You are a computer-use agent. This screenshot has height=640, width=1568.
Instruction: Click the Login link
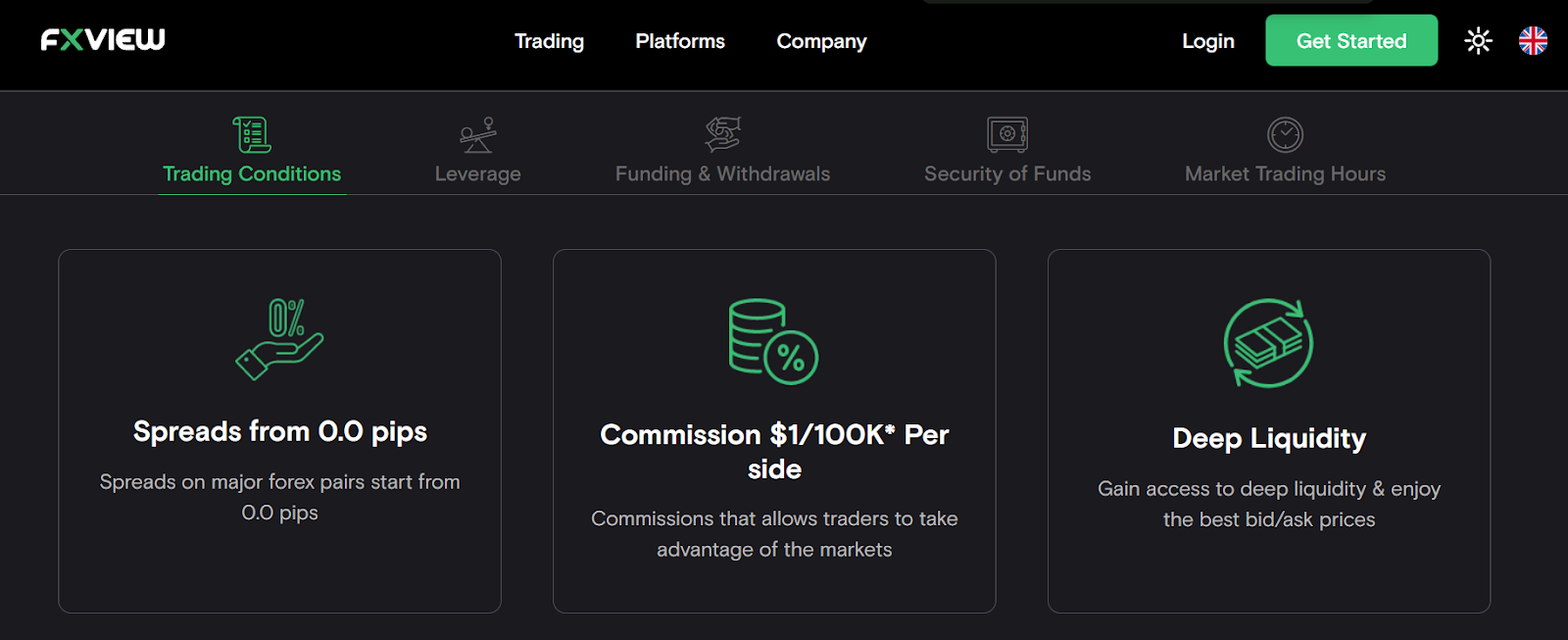click(1207, 41)
